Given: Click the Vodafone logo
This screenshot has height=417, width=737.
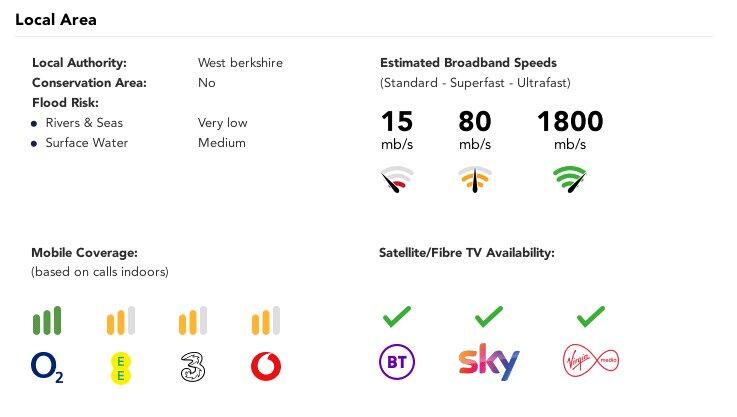Looking at the screenshot, I should (x=265, y=367).
